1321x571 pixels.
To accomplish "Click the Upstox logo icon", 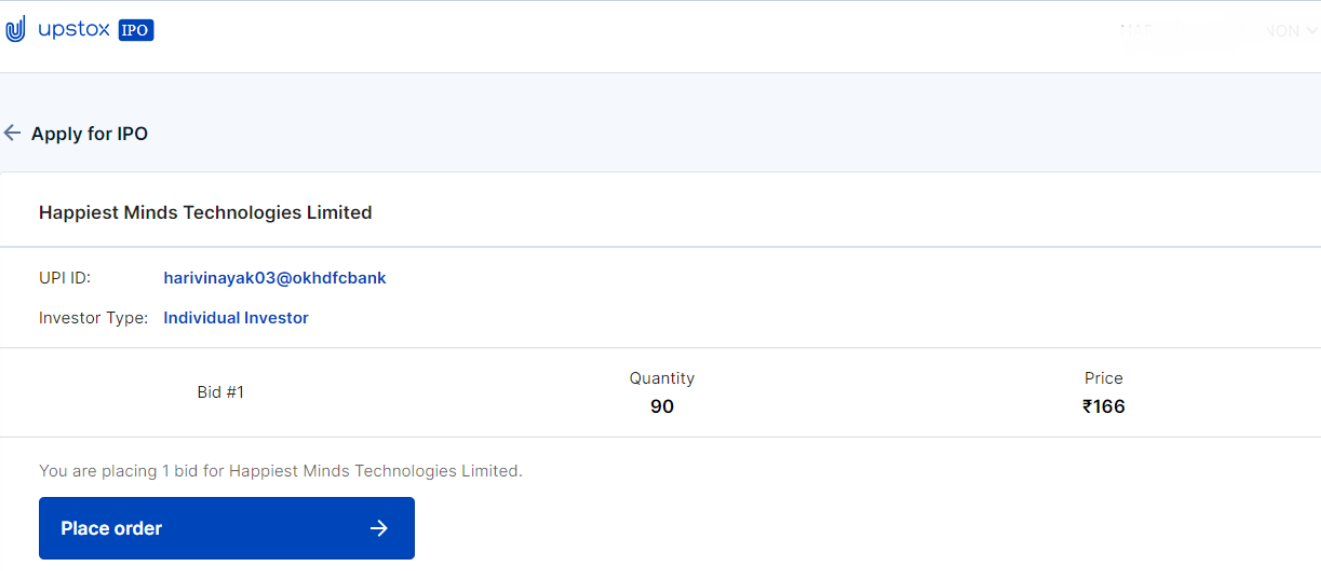I will pyautogui.click(x=16, y=30).
